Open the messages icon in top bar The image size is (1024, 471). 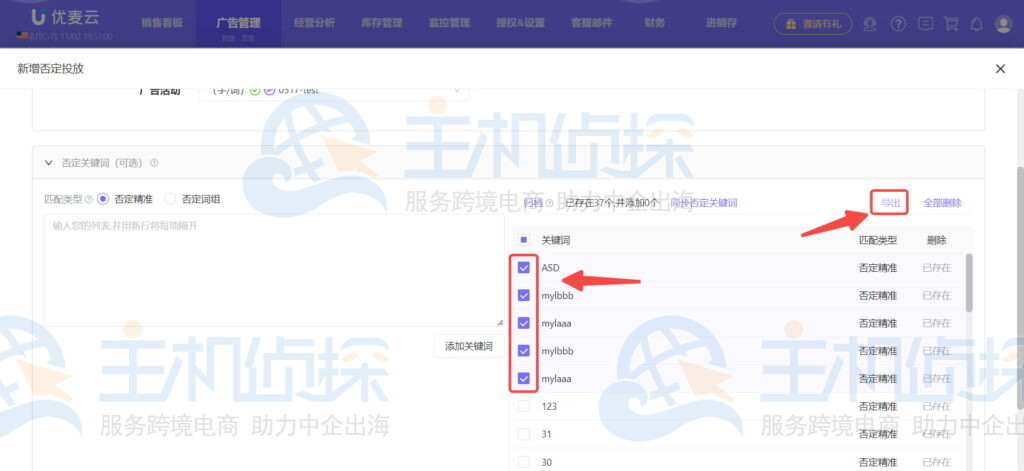(925, 23)
